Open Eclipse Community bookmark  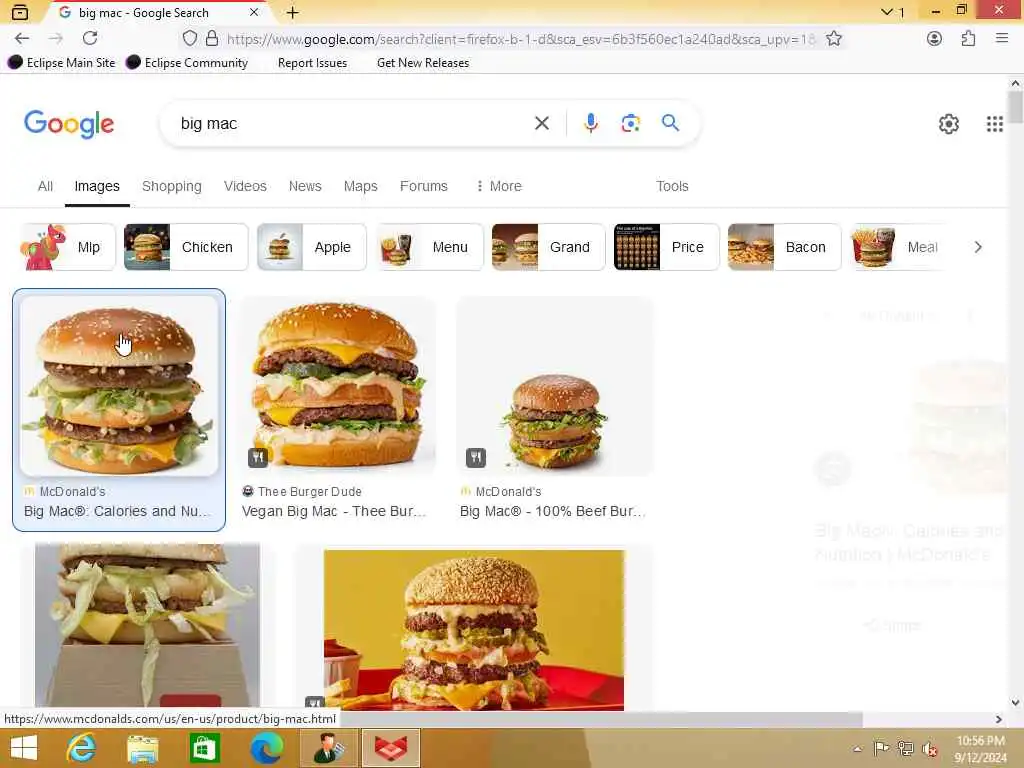coord(187,63)
